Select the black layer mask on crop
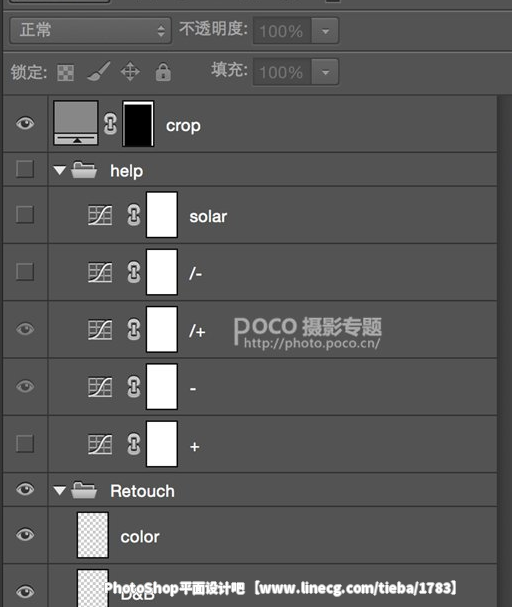Image resolution: width=512 pixels, height=607 pixels. [x=138, y=123]
